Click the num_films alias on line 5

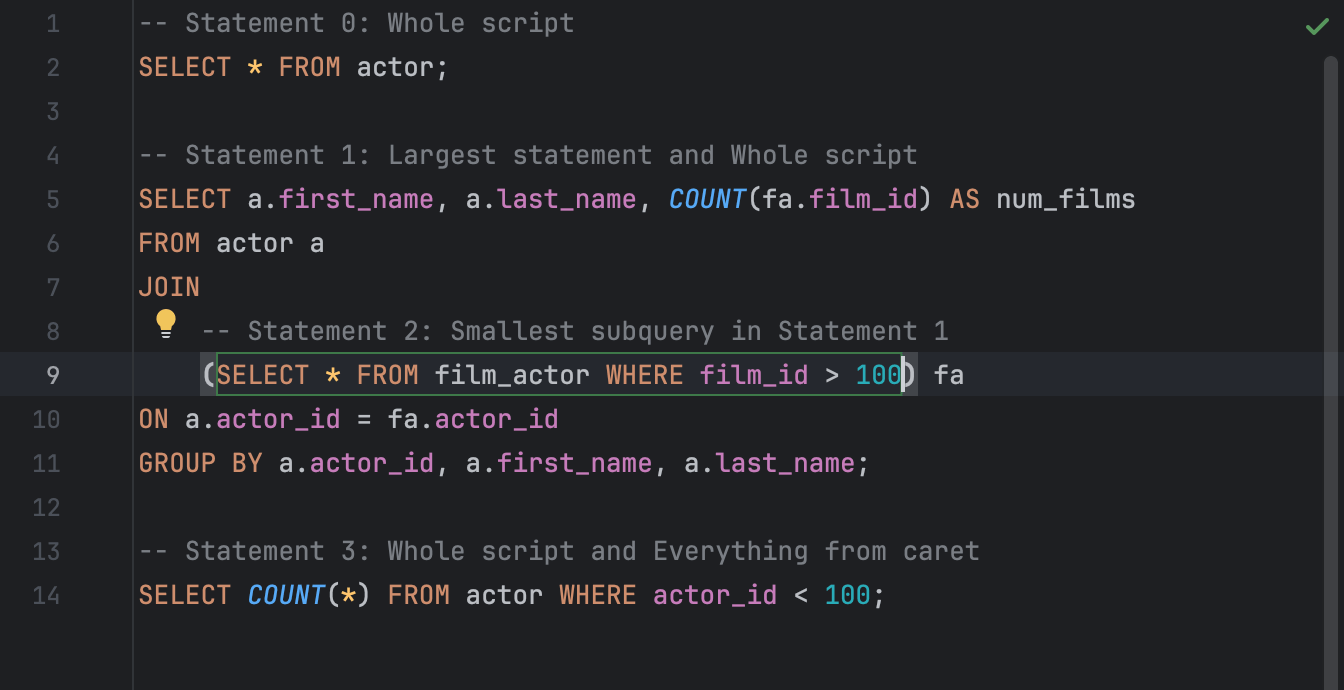point(1065,199)
